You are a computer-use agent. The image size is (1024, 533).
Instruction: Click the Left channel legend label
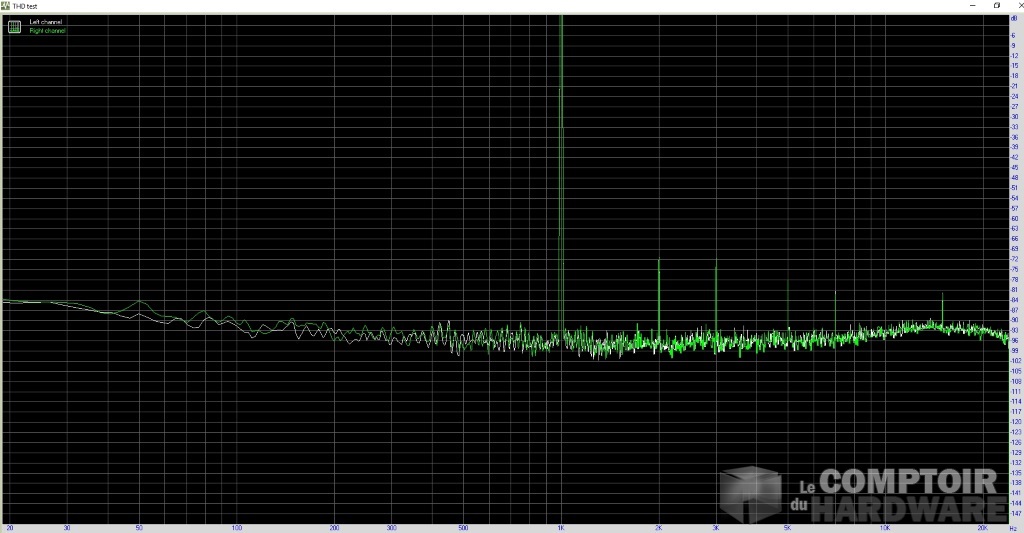coord(47,22)
